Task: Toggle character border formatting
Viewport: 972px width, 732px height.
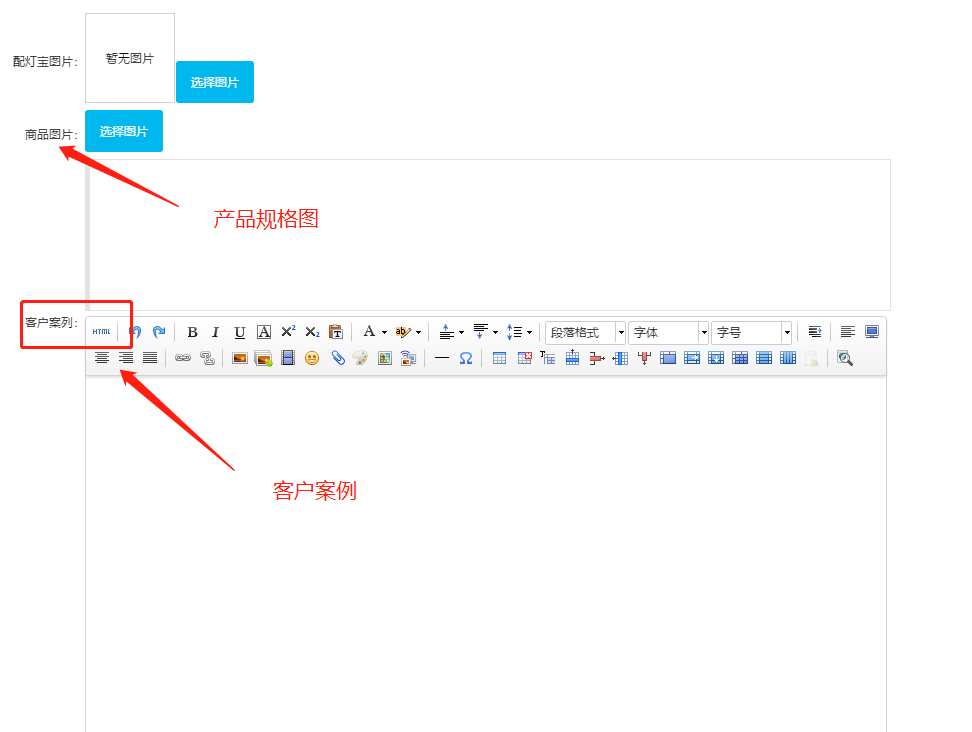Action: tap(264, 332)
